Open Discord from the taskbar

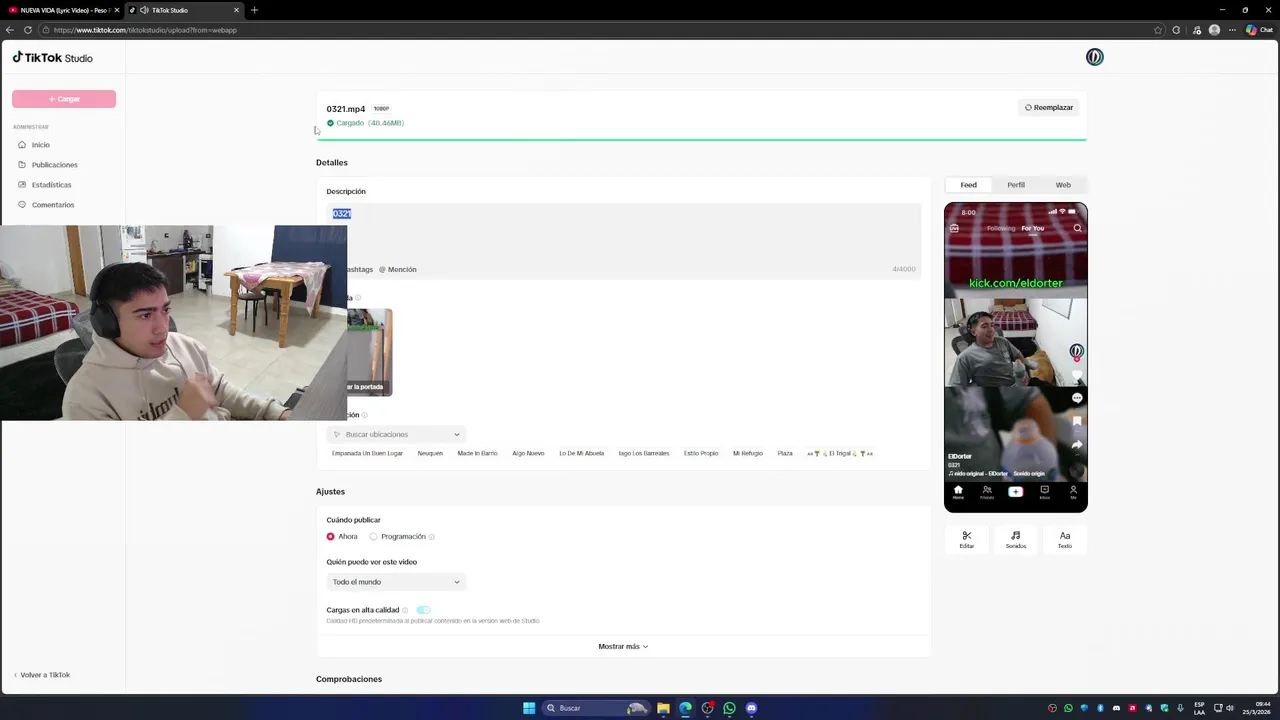(x=751, y=708)
